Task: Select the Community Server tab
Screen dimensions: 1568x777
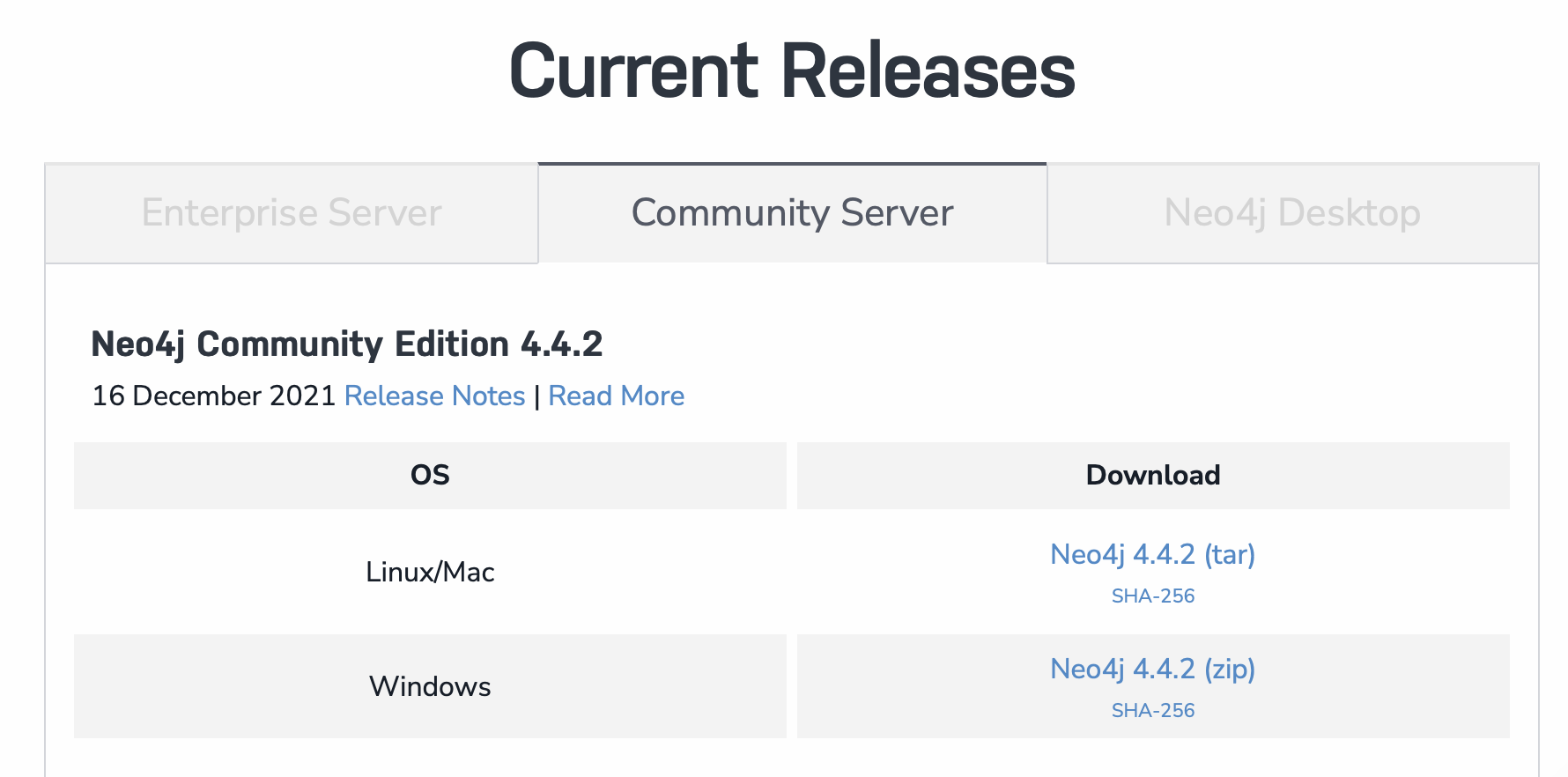Action: [793, 213]
